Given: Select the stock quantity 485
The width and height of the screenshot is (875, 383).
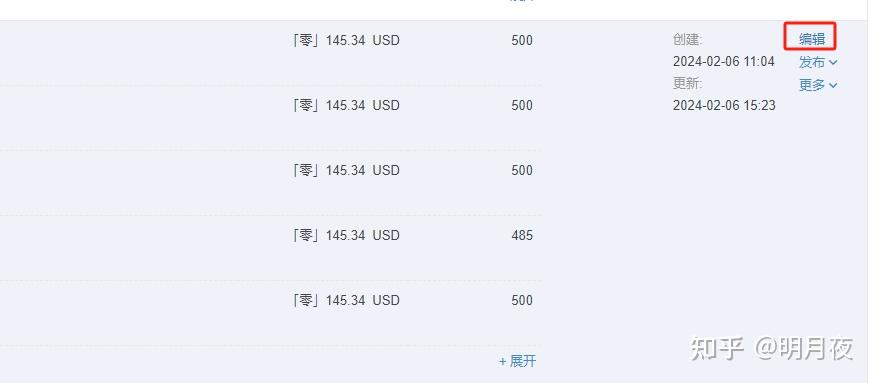Looking at the screenshot, I should (522, 236).
